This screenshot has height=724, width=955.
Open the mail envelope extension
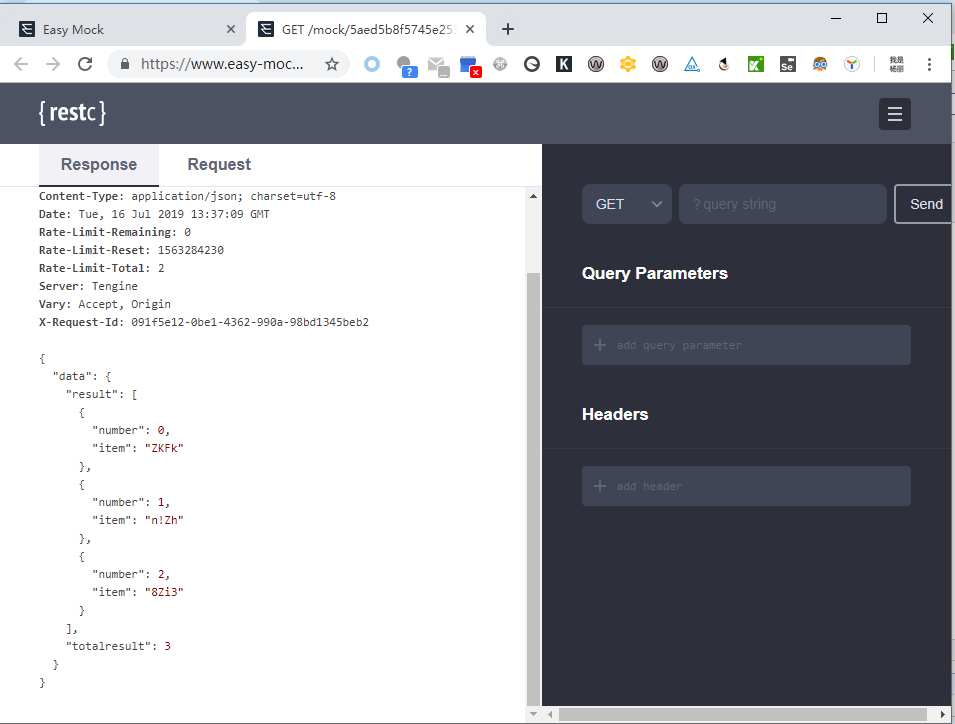438,66
